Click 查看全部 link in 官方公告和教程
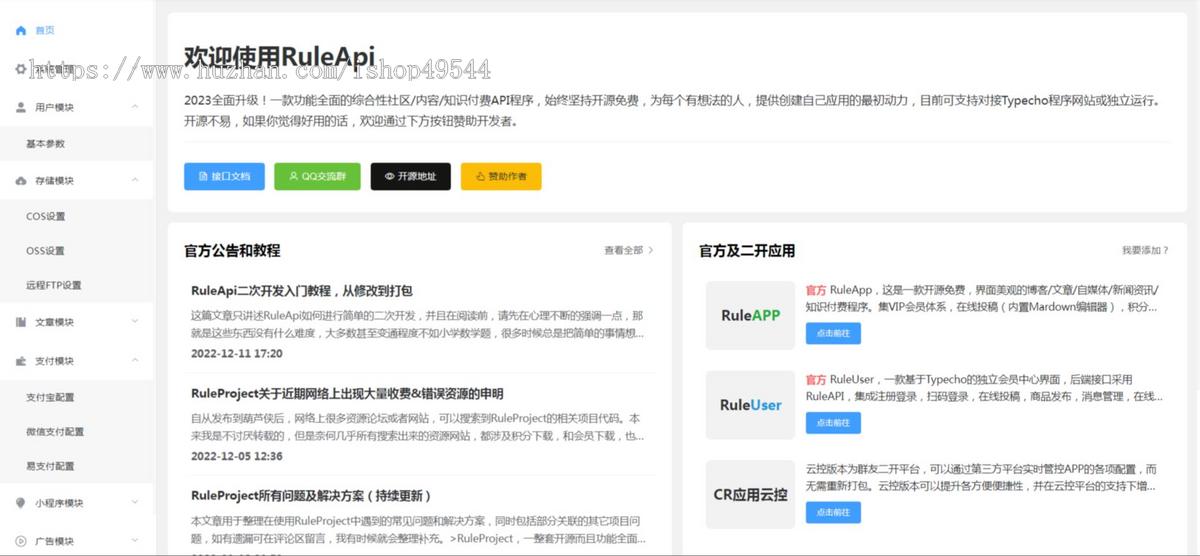This screenshot has width=1200, height=556. (628, 251)
